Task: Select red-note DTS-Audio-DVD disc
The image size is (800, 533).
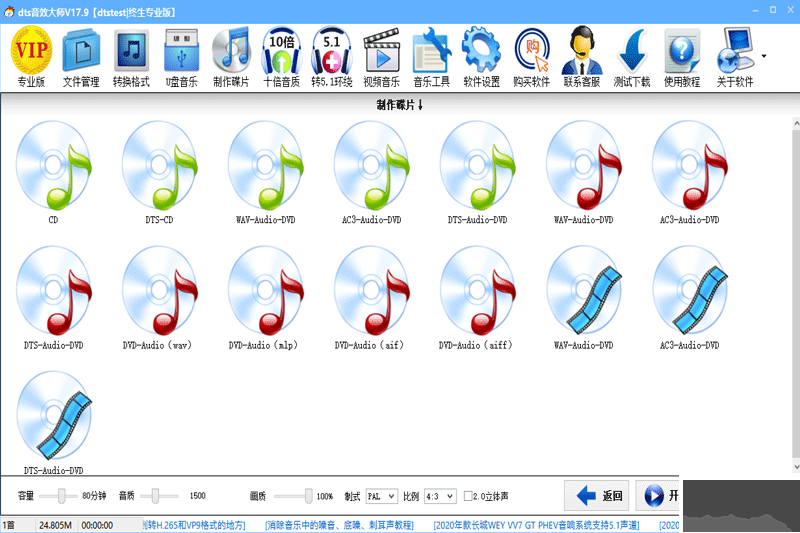Action: [x=53, y=298]
